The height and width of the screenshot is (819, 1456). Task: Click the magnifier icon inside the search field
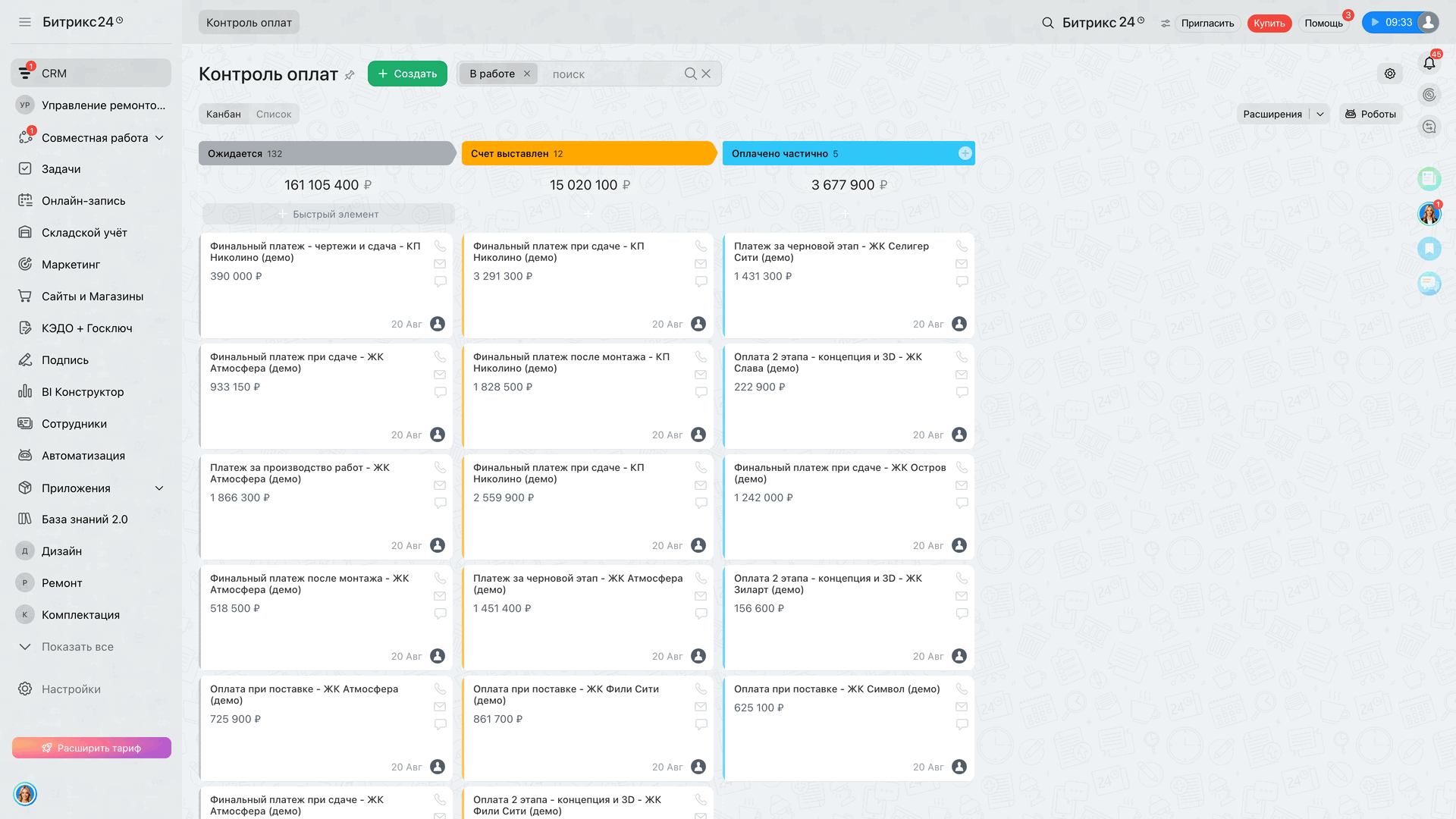click(x=690, y=74)
